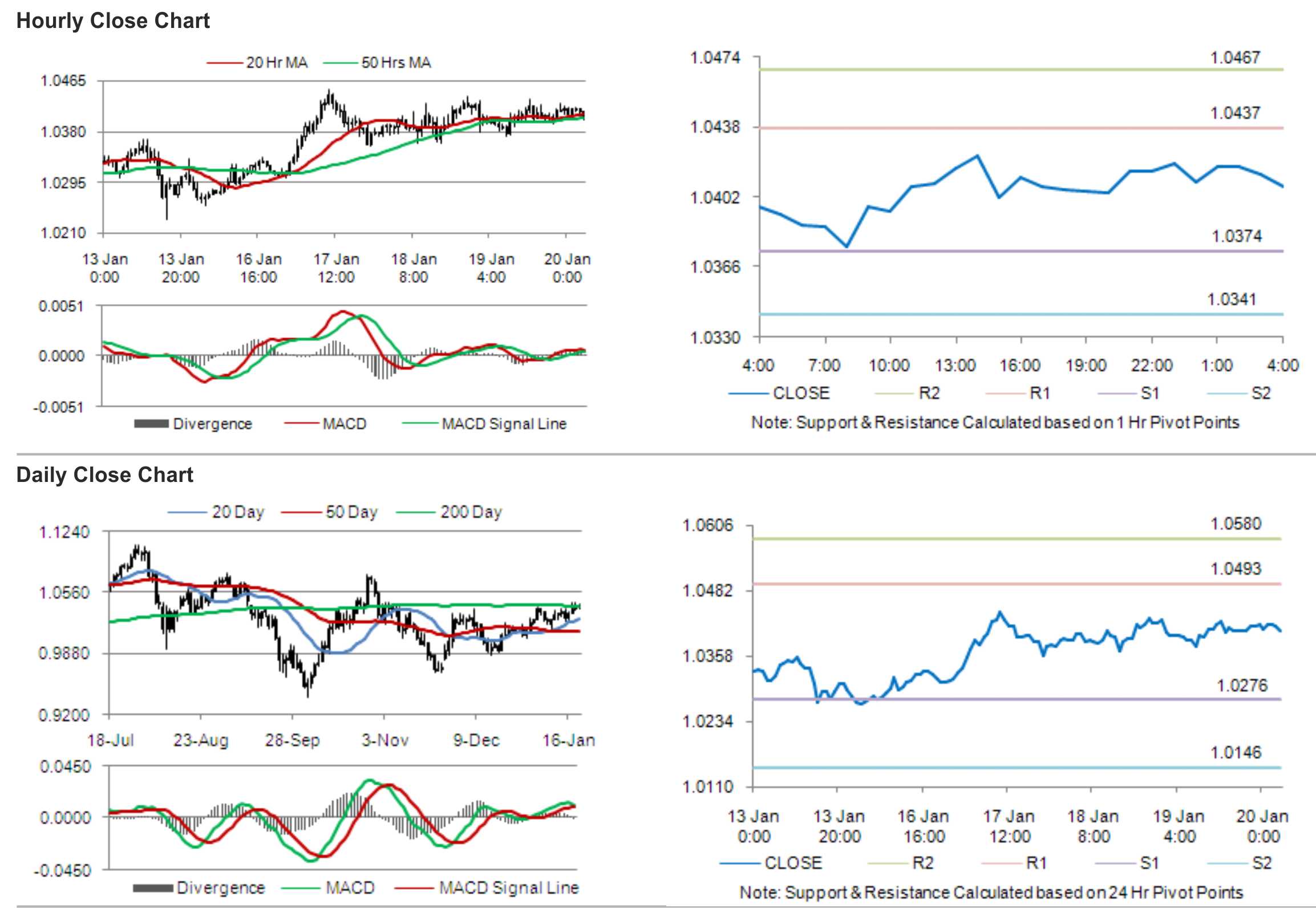Click the 0.9880 y-axis label
The width and height of the screenshot is (1316, 908).
64,653
